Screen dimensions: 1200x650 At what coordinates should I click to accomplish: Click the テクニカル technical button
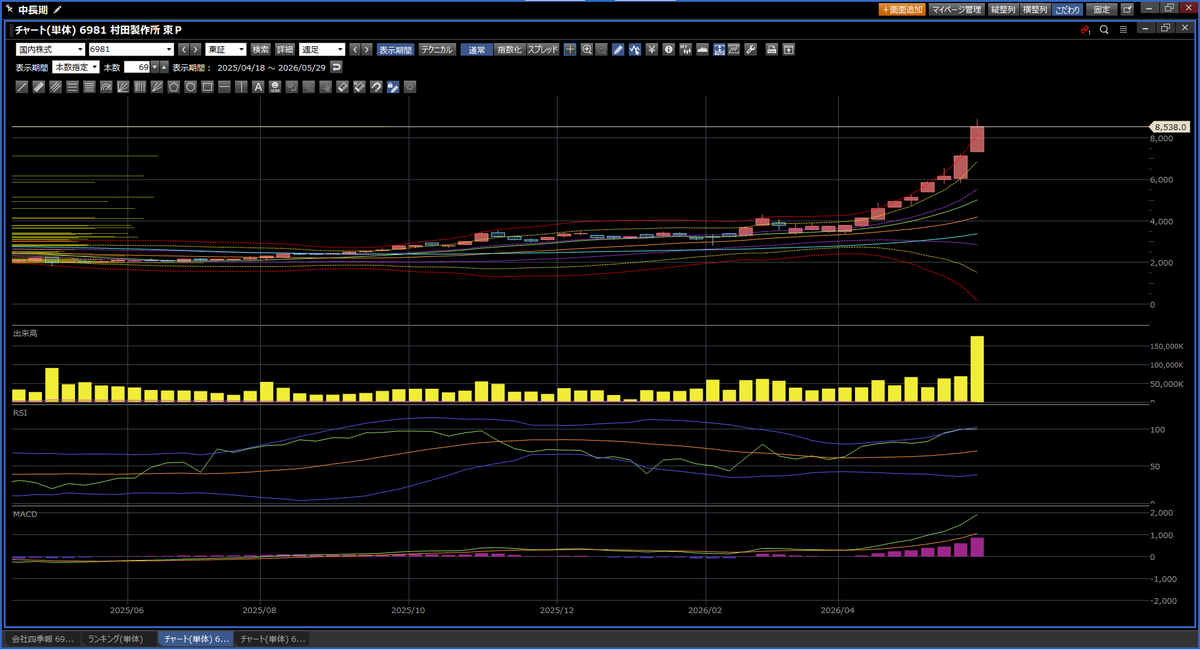[x=437, y=49]
